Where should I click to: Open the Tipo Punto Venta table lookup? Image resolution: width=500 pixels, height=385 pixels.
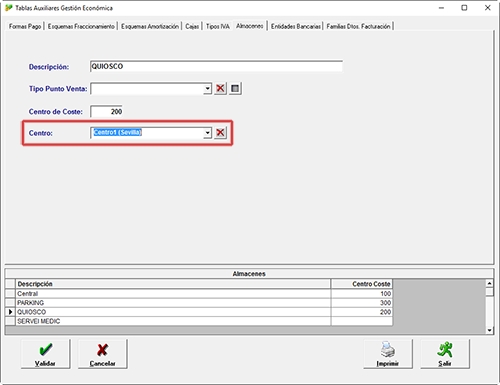click(x=235, y=89)
